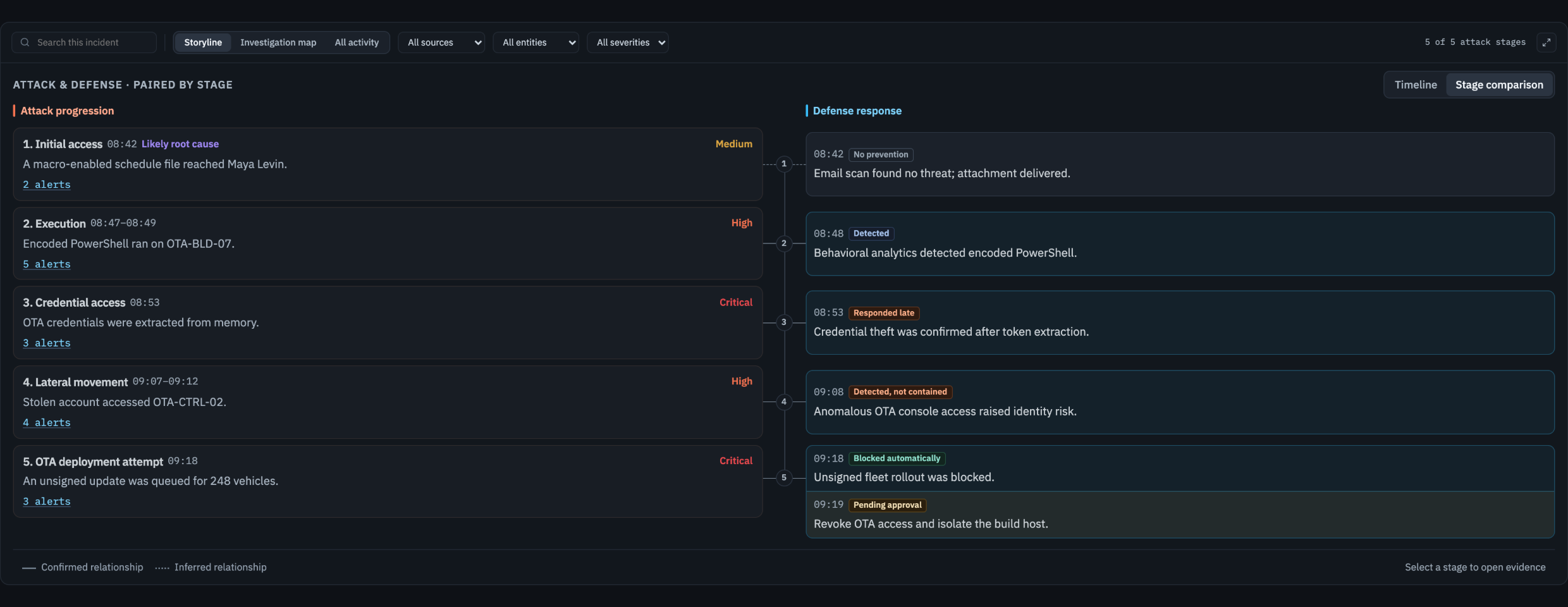
Task: Open 3 alerts for OTA deployment attempt
Action: click(x=47, y=501)
